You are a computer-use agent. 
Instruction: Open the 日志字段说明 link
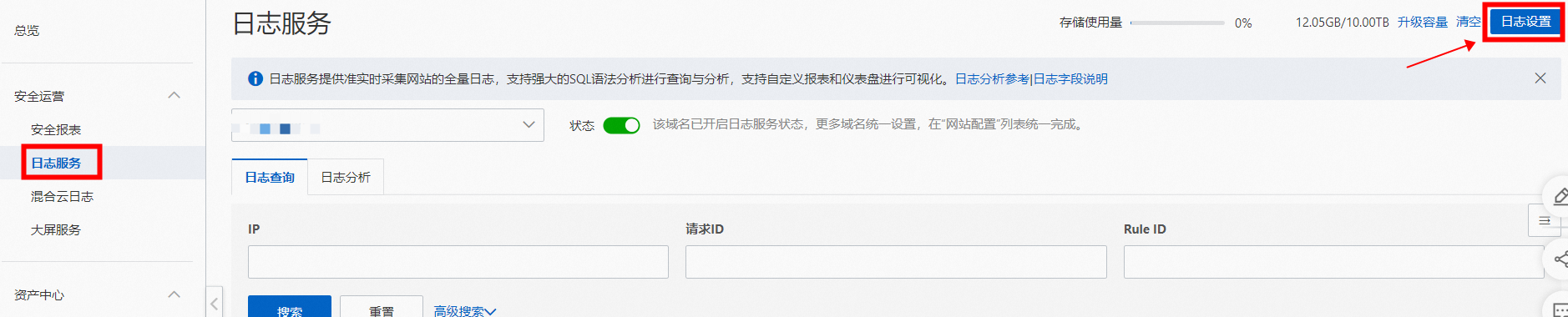[1070, 78]
